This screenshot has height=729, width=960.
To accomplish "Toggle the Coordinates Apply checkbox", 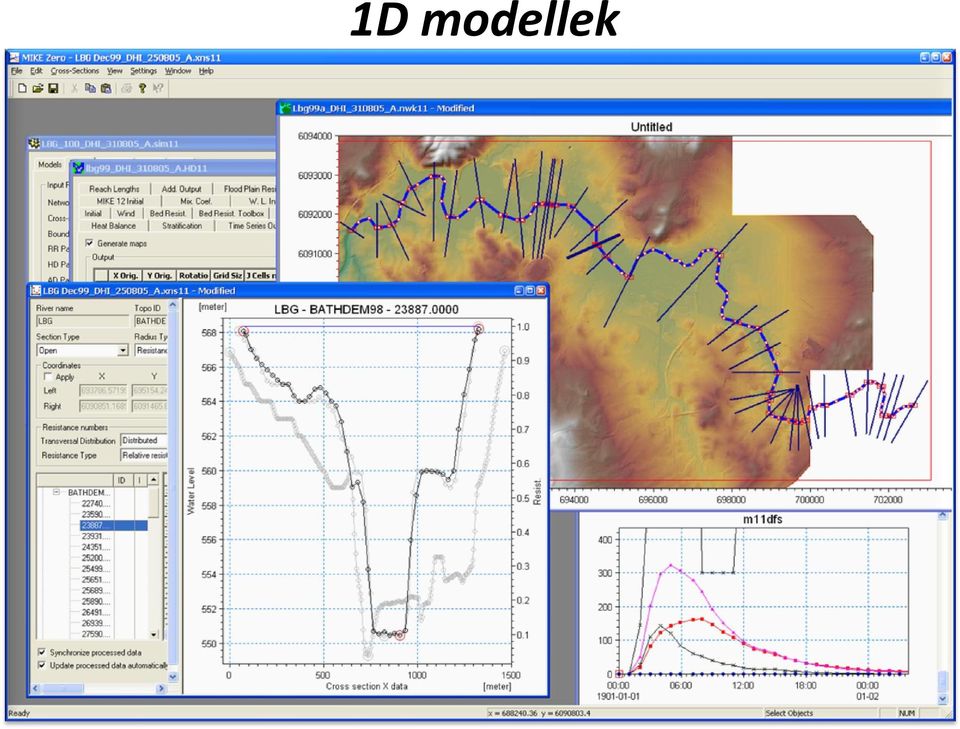I will tap(47, 377).
